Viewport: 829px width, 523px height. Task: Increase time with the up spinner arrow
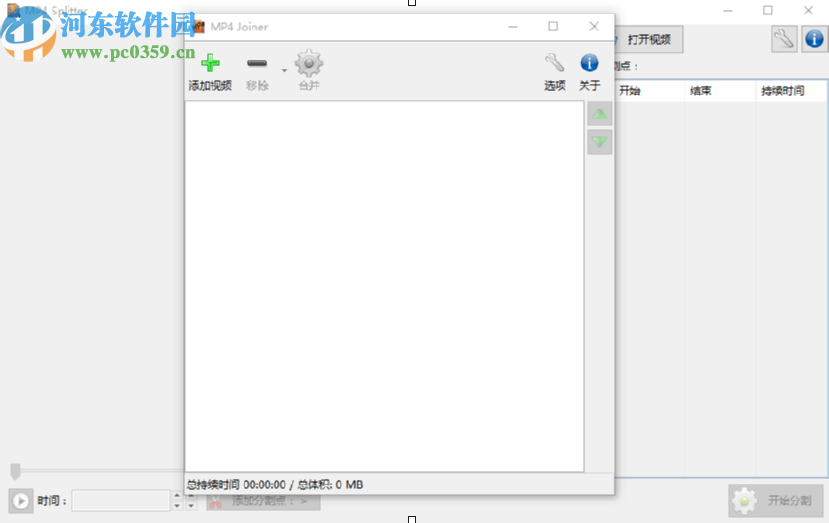pos(177,496)
